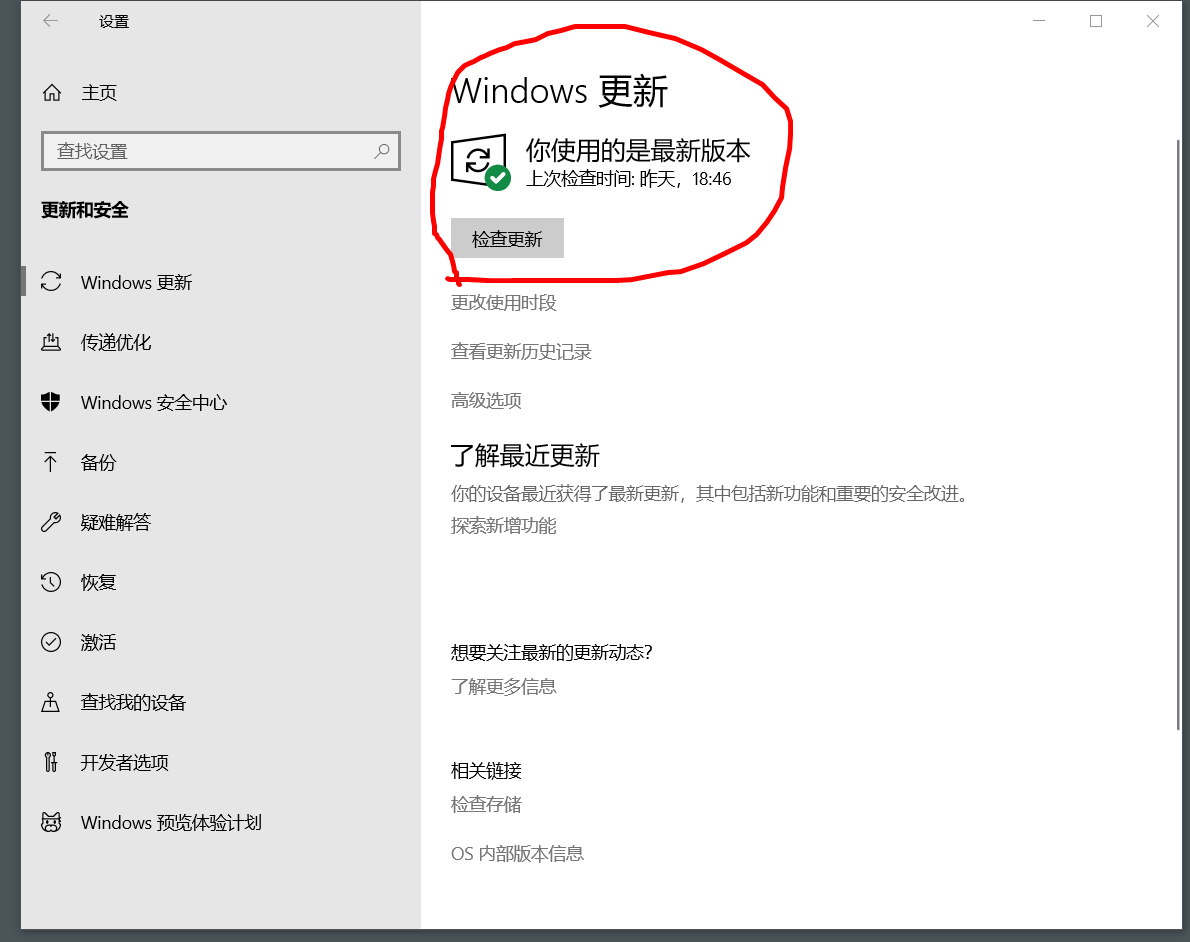Focus the 查找设置 search field
1190x942 pixels.
(x=221, y=151)
